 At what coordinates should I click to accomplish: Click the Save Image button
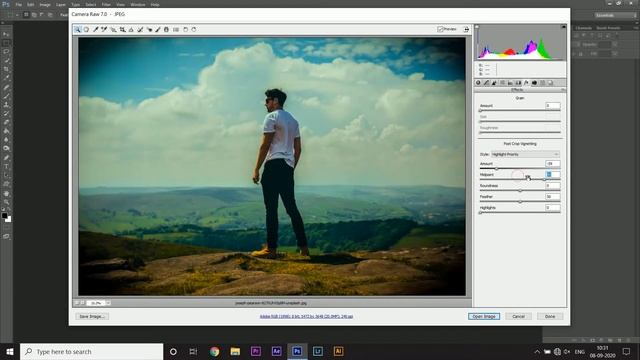(x=92, y=316)
